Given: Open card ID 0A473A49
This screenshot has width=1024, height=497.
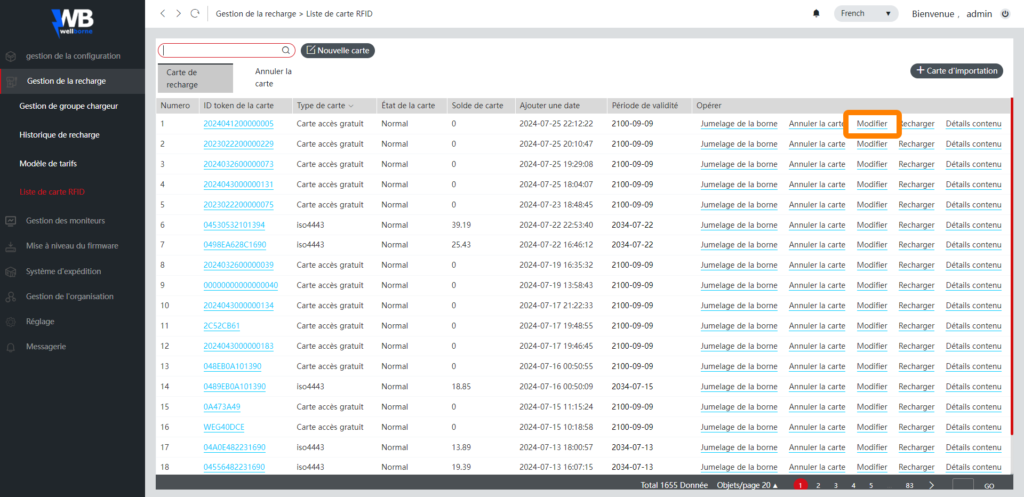Looking at the screenshot, I should pyautogui.click(x=222, y=406).
